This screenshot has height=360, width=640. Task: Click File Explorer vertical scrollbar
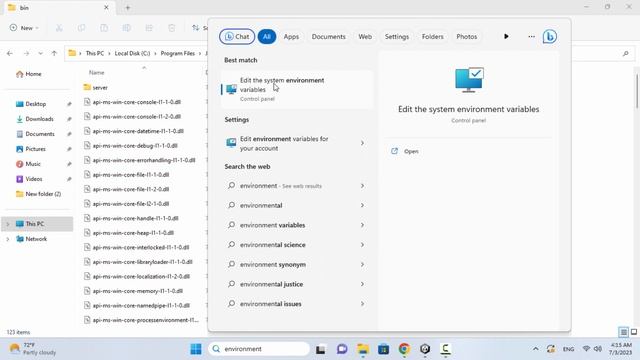[x=637, y=92]
